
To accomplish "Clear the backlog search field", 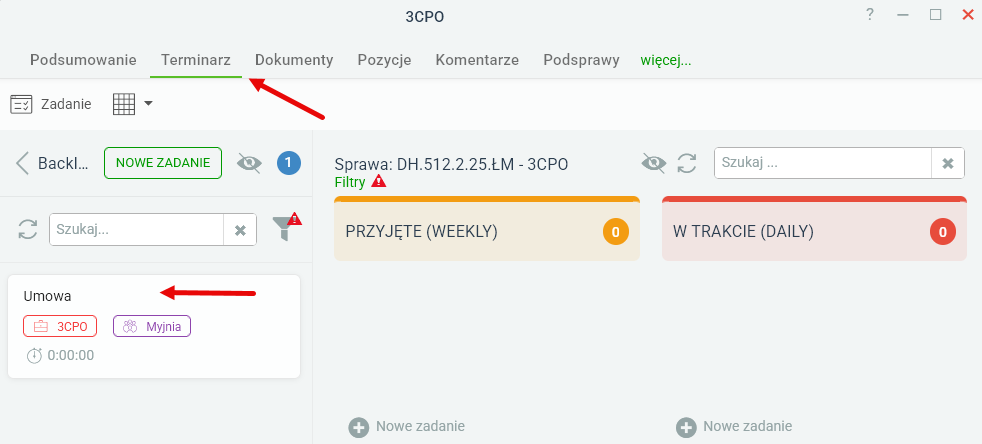I will [x=240, y=230].
